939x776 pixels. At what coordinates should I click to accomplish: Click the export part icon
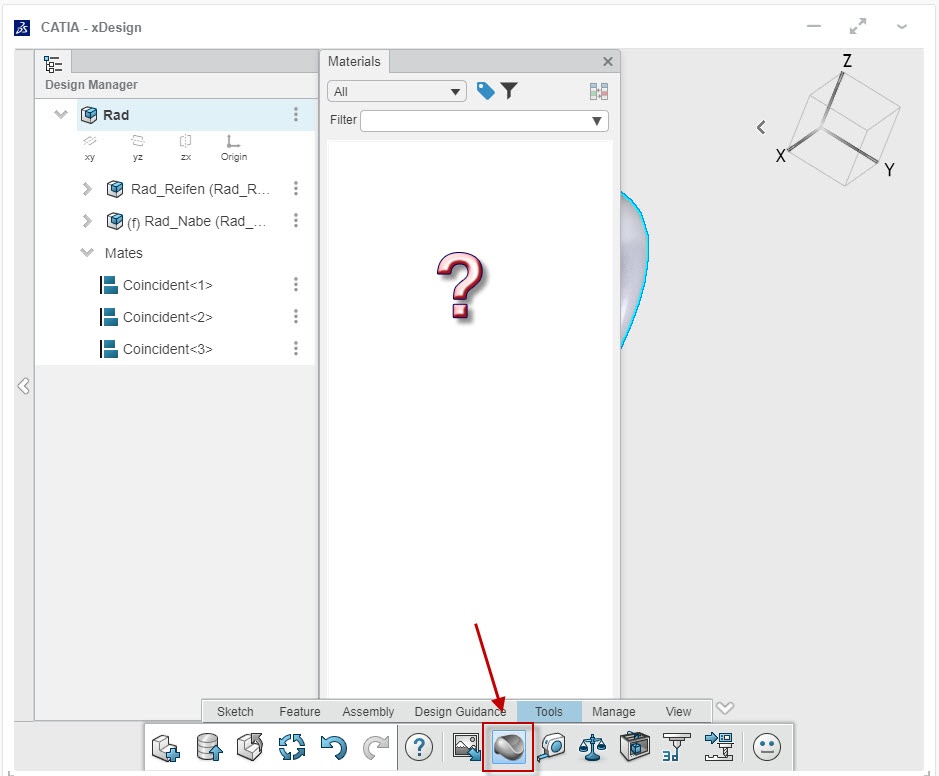coord(250,747)
